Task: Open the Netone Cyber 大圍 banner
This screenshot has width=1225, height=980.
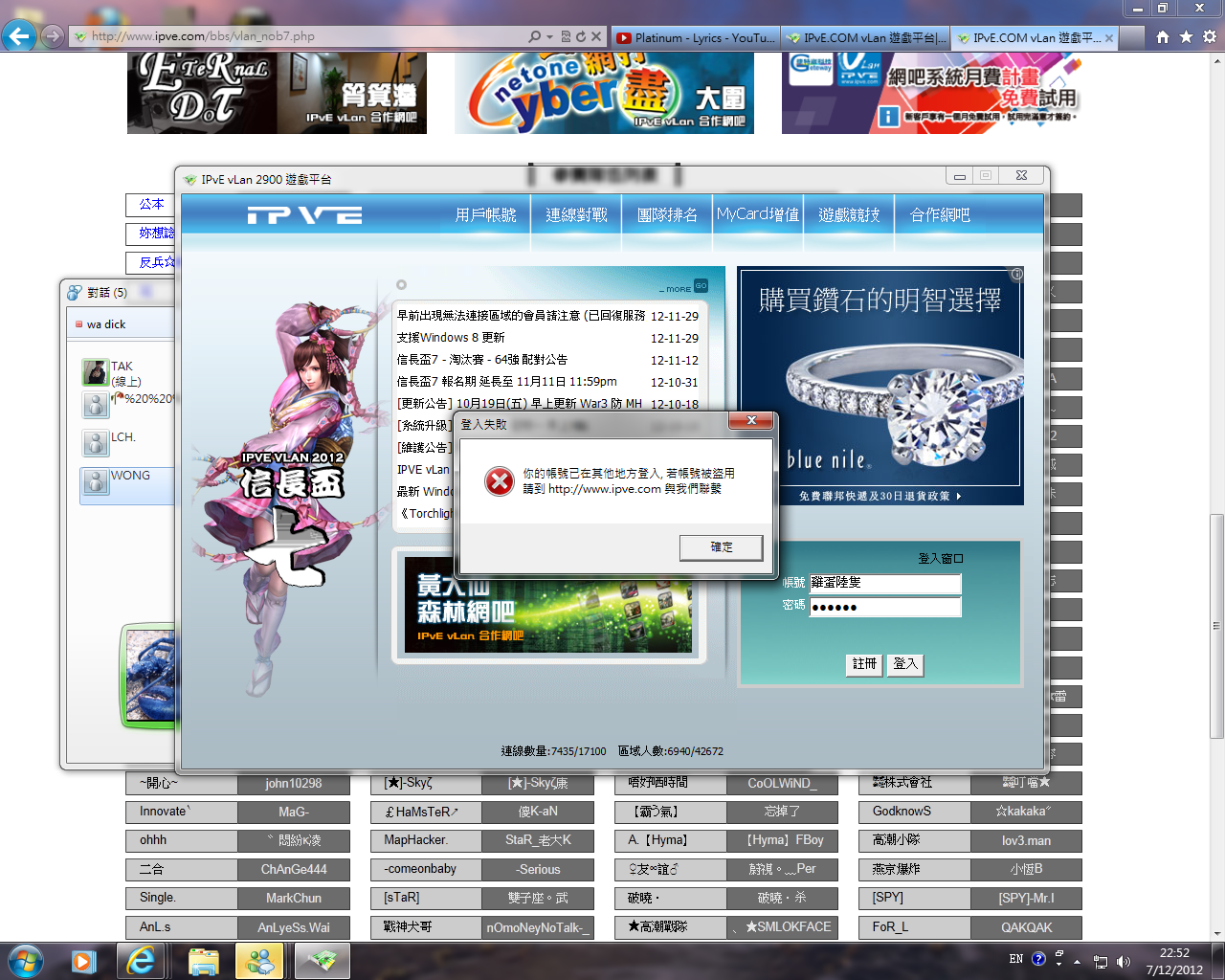Action: (604, 93)
